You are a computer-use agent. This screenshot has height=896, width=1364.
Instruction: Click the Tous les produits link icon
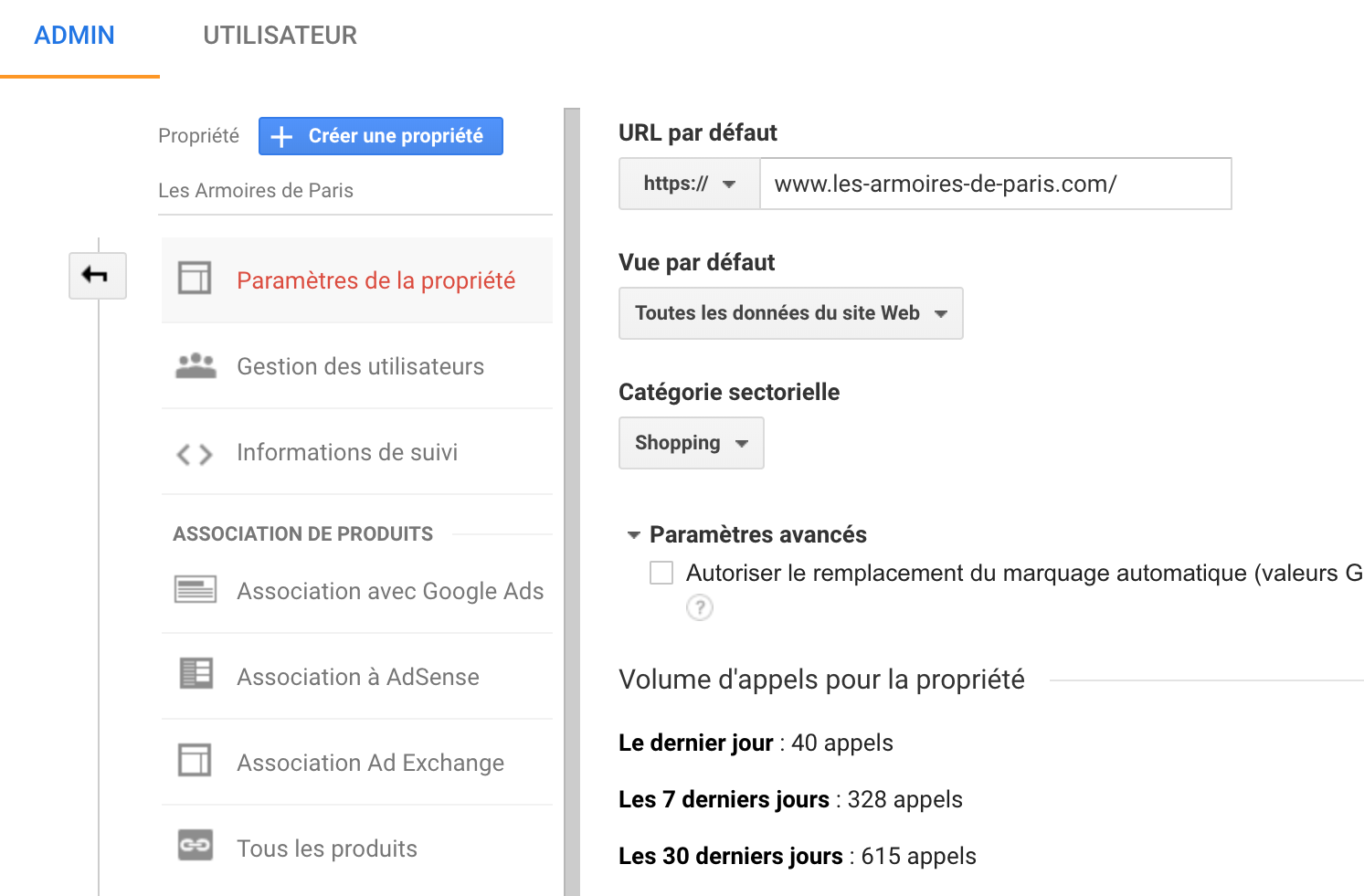(x=196, y=845)
